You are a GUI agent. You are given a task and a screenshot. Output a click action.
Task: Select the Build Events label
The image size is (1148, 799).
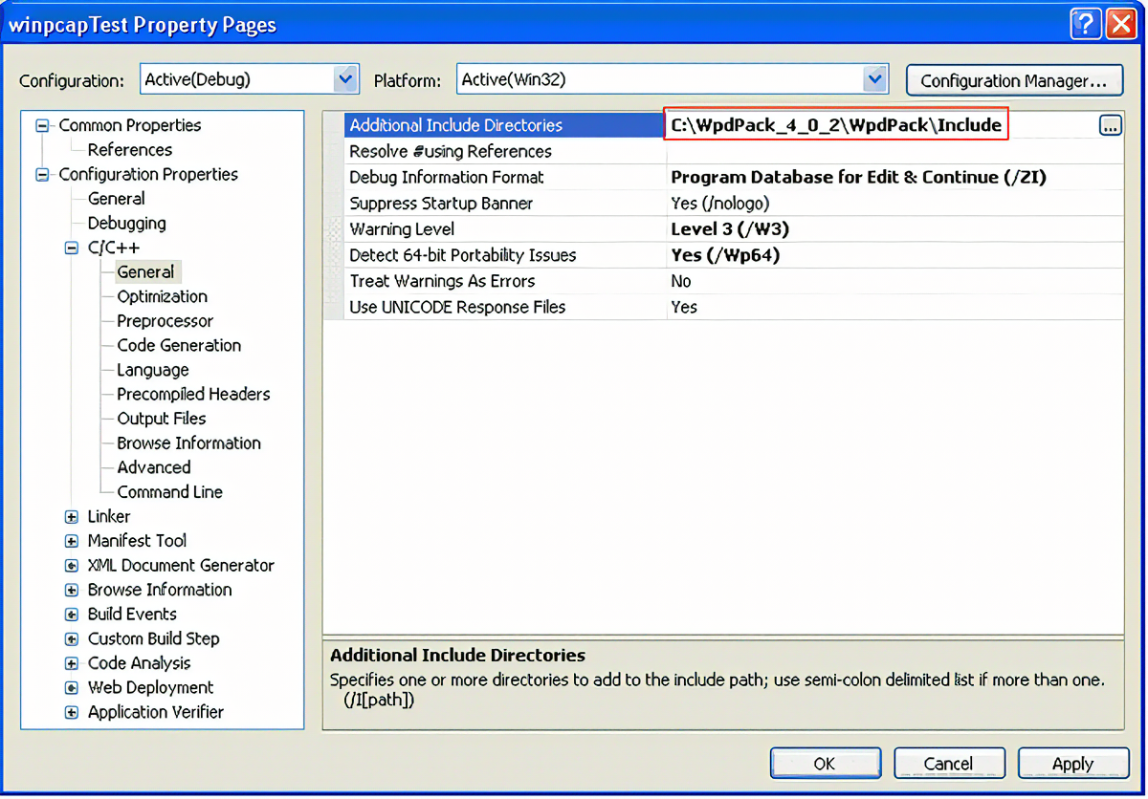132,614
